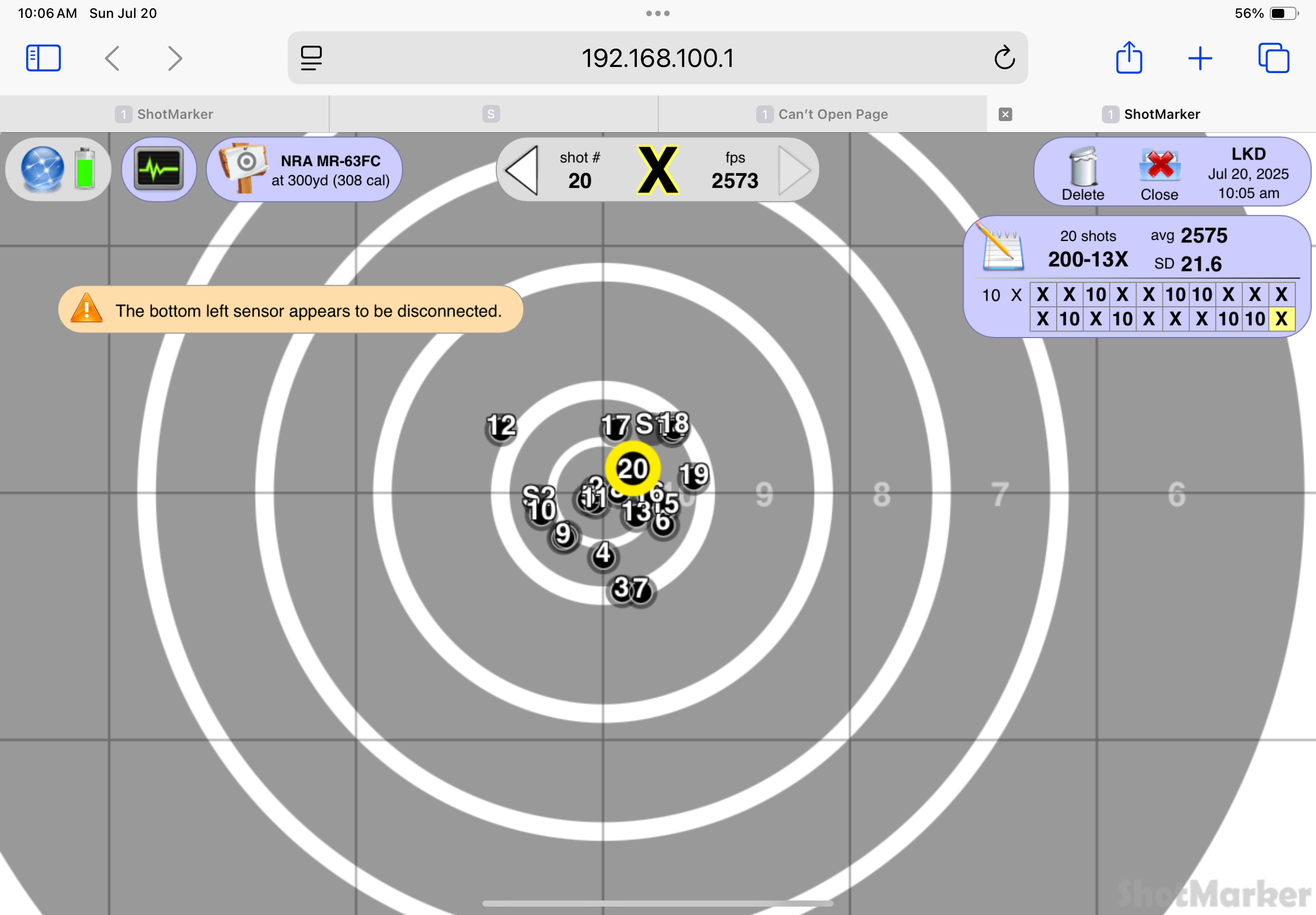The image size is (1316, 915).
Task: Check the green battery indicator
Action: pos(85,168)
